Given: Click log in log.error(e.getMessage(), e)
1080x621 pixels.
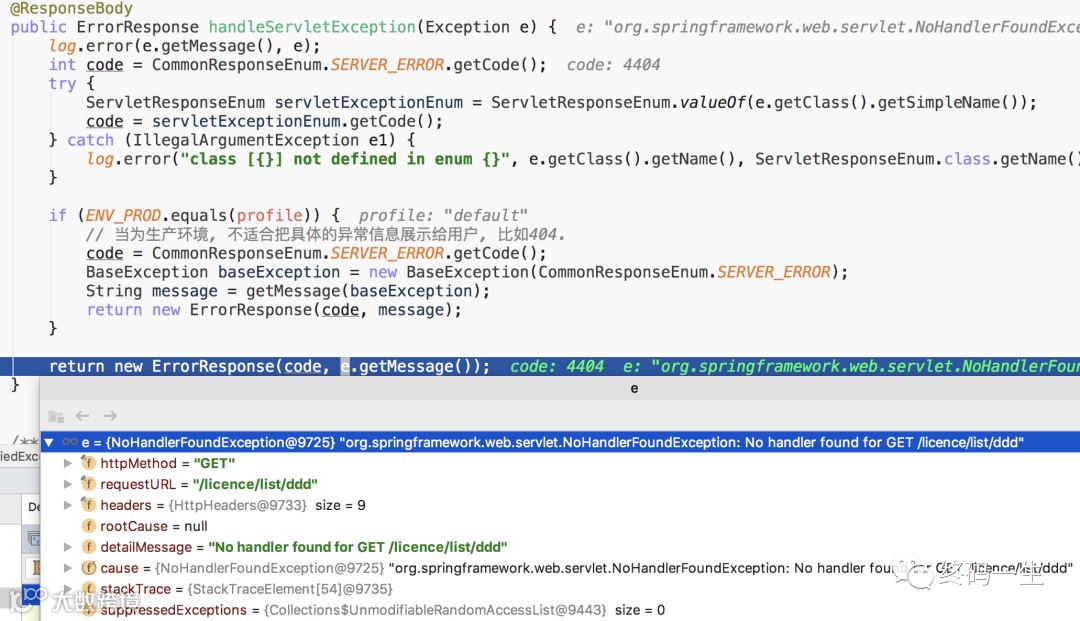Looking at the screenshot, I should (x=62, y=46).
